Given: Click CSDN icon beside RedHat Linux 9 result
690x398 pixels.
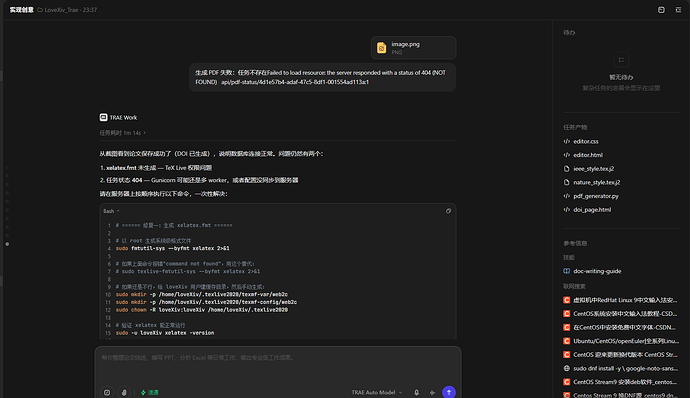Looking at the screenshot, I should (x=566, y=300).
